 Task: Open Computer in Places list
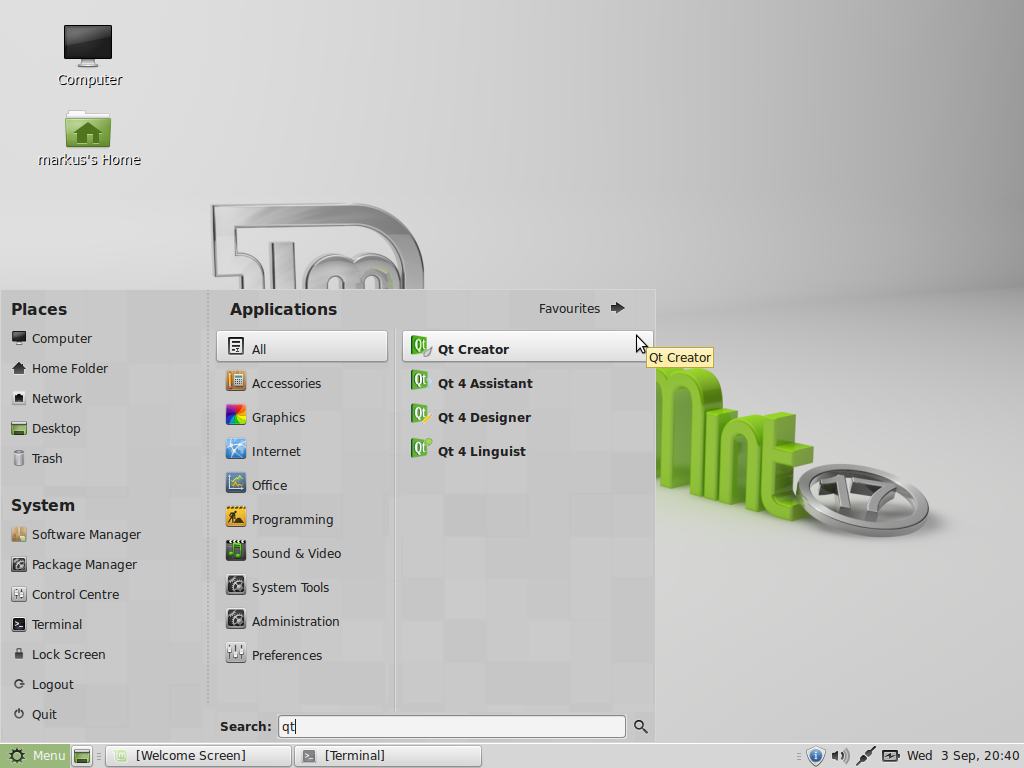tap(52, 338)
